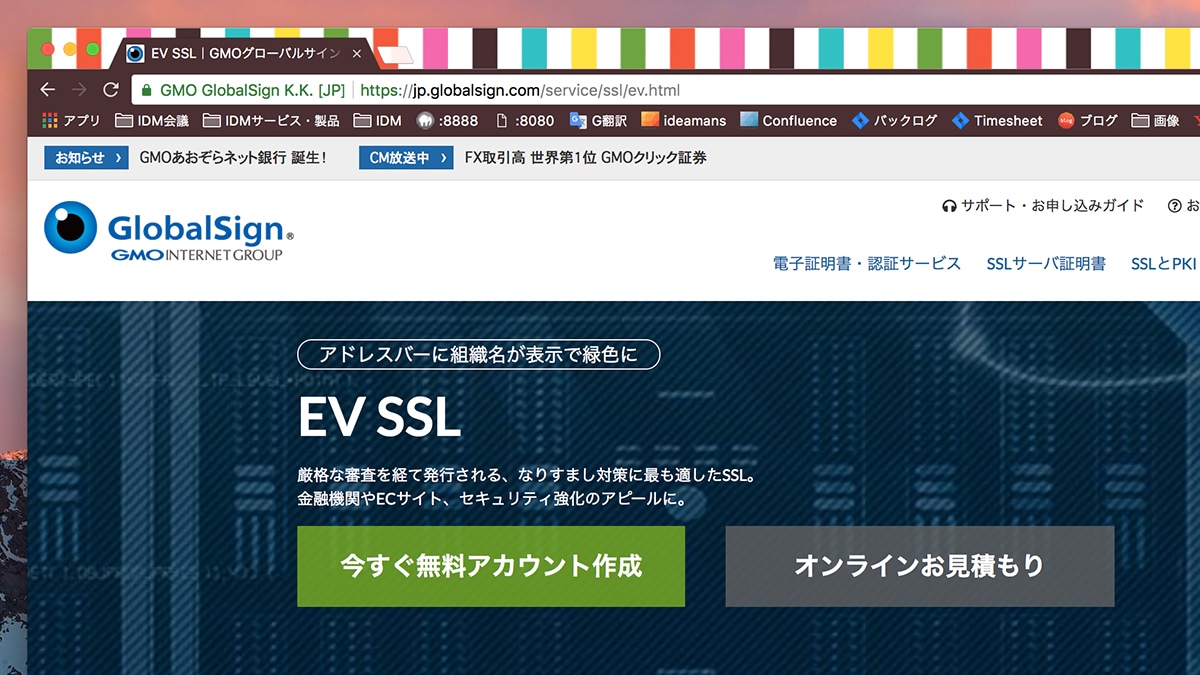Open the IDM bookmark folder
The image size is (1200, 675).
click(x=378, y=120)
